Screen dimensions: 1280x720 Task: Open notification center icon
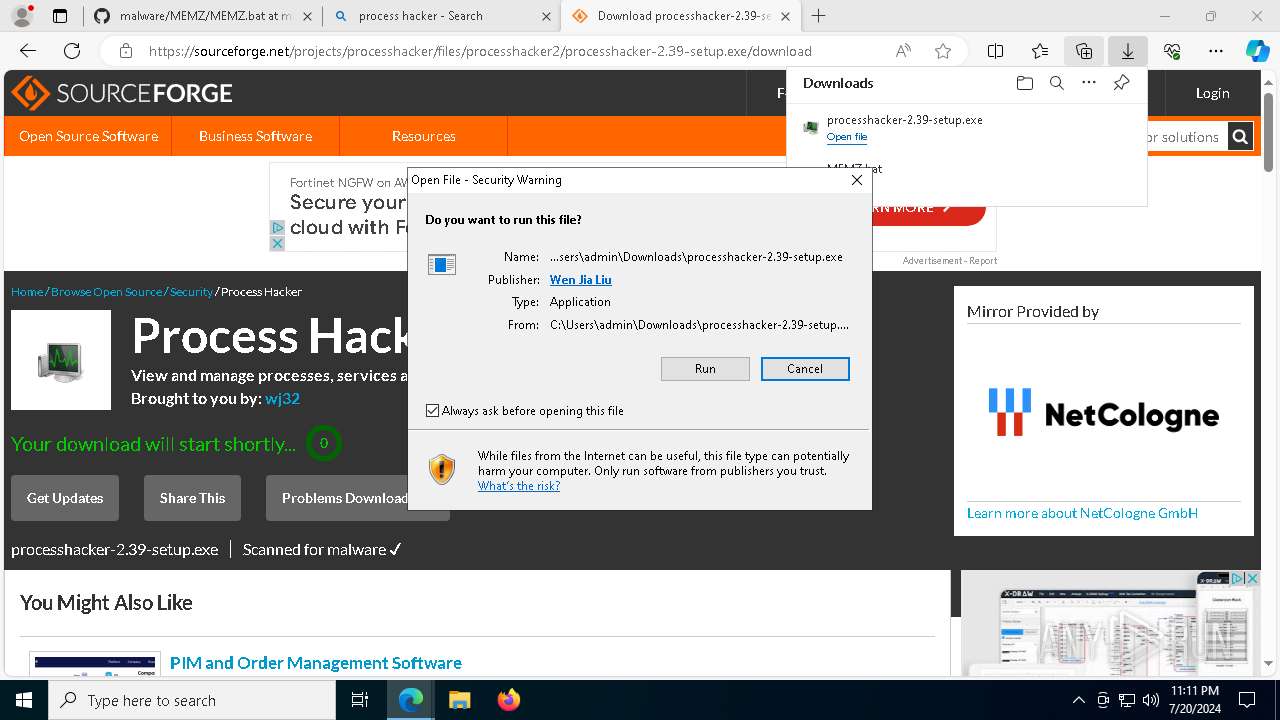coord(1247,700)
